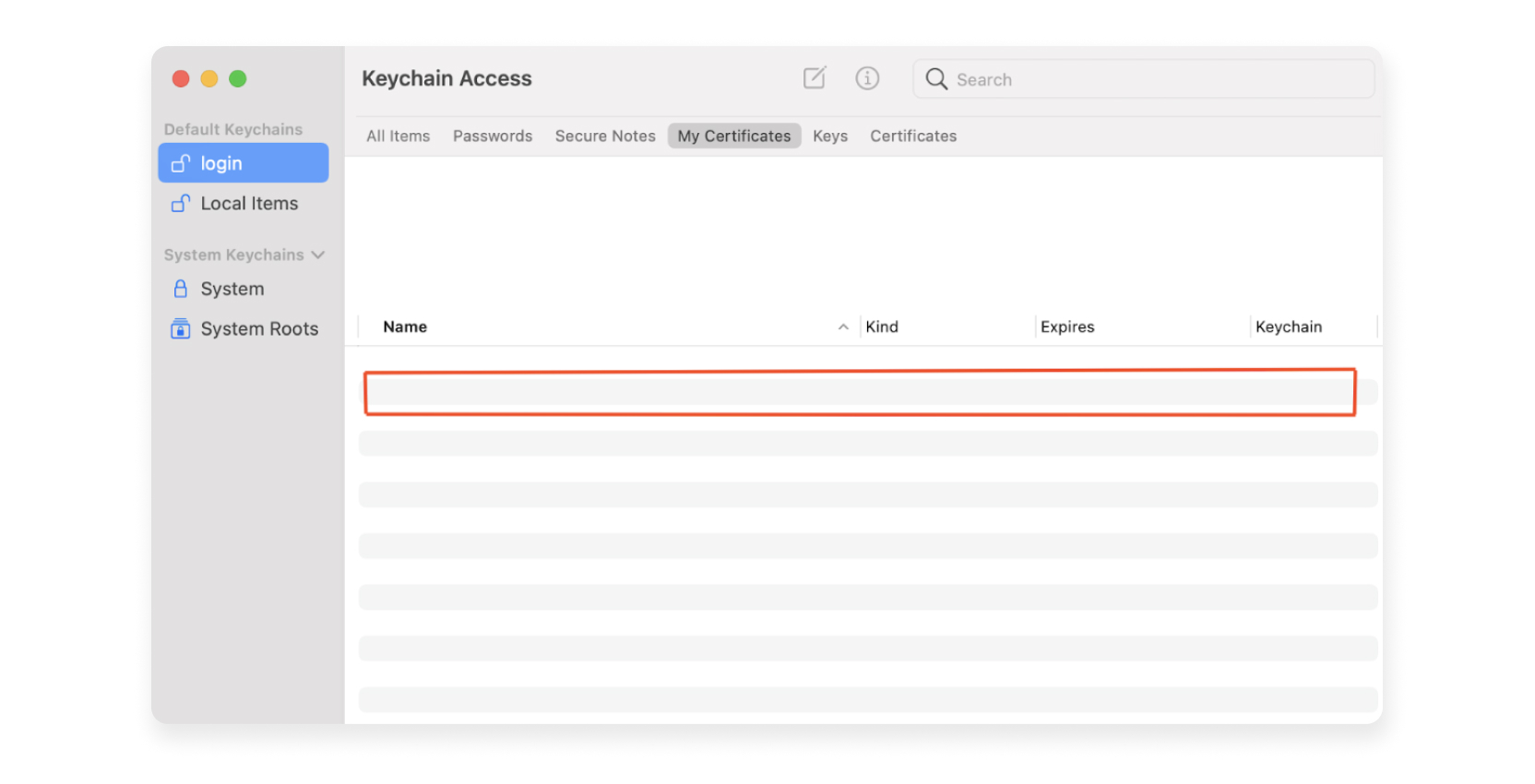The width and height of the screenshot is (1535, 784).
Task: Select the login keychain
Action: coord(244,163)
